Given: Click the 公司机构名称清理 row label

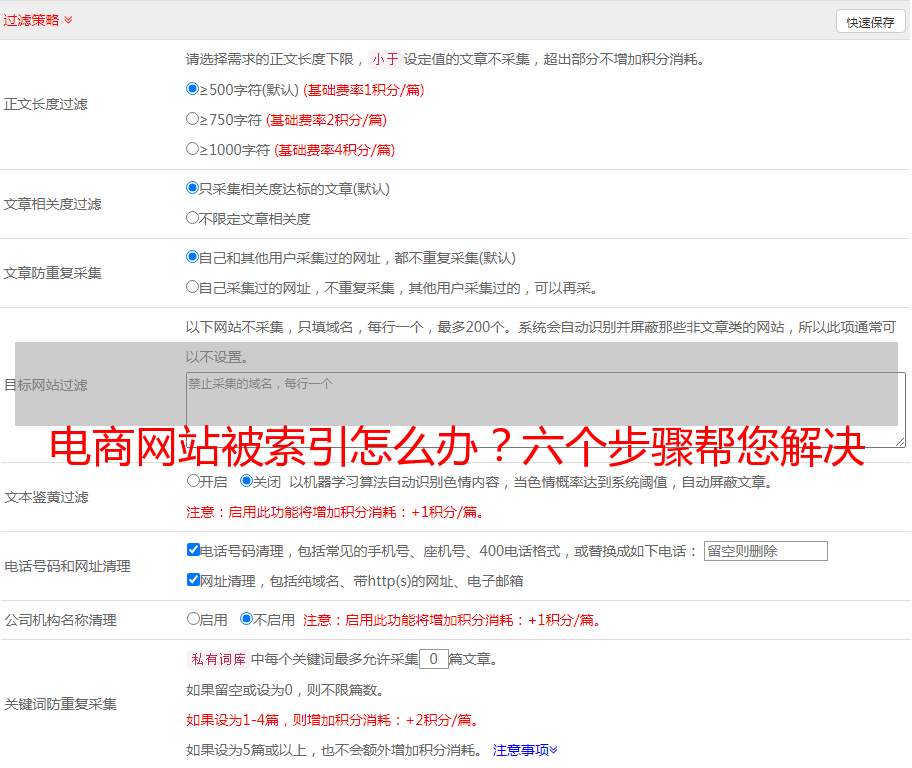Looking at the screenshot, I should pyautogui.click(x=60, y=620).
